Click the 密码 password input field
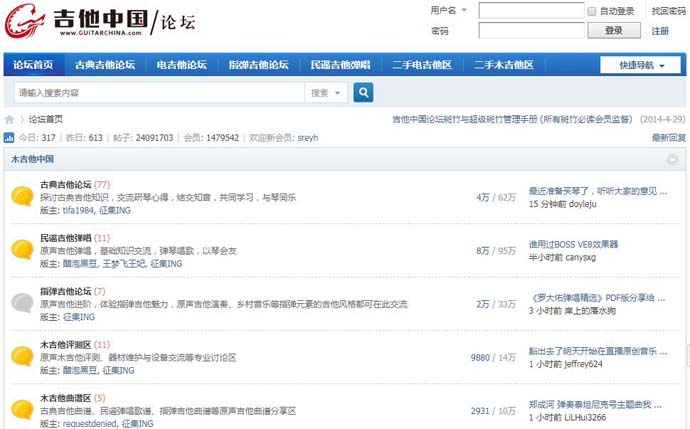This screenshot has width=690, height=429. (531, 31)
